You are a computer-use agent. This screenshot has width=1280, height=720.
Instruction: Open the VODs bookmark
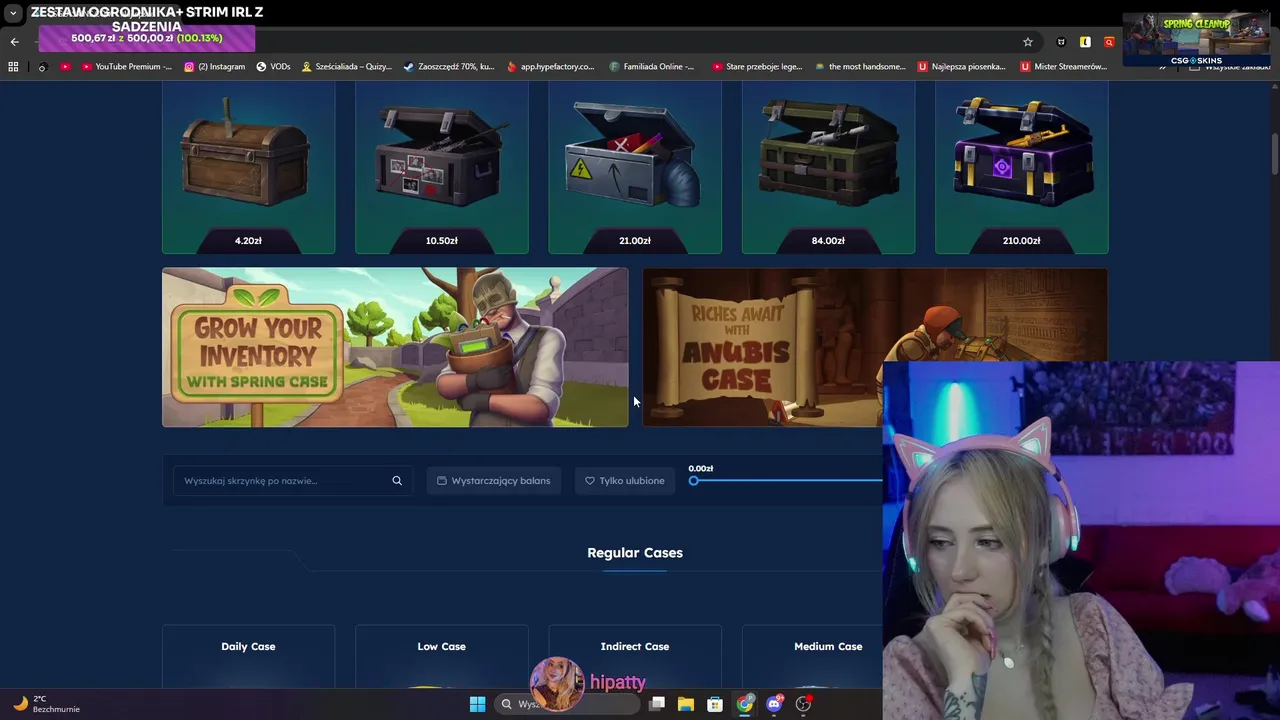point(273,67)
